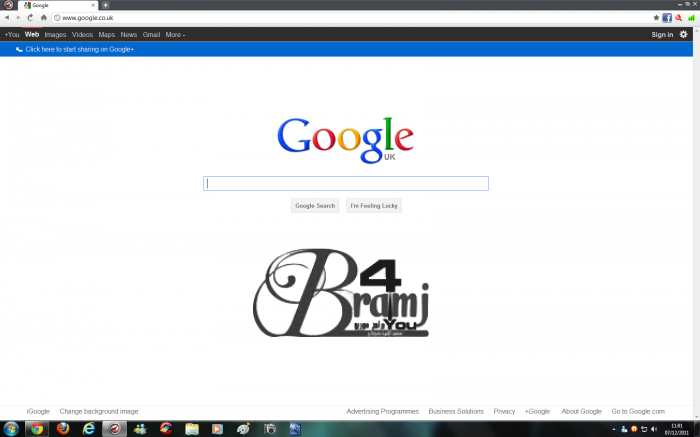700x437 pixels.
Task: Click the browser back arrow button
Action: click(x=6, y=18)
